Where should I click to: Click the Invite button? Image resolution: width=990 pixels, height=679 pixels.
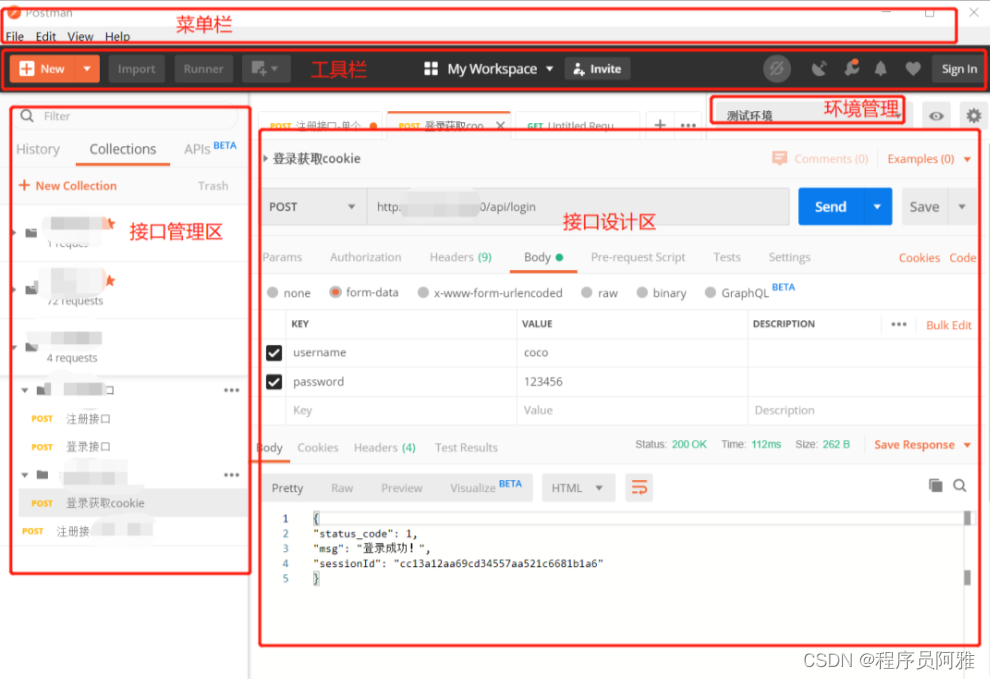click(597, 69)
